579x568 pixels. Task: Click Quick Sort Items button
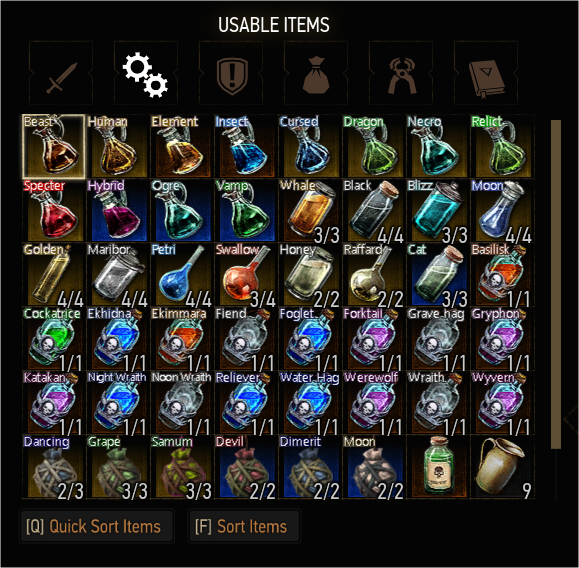coord(96,526)
